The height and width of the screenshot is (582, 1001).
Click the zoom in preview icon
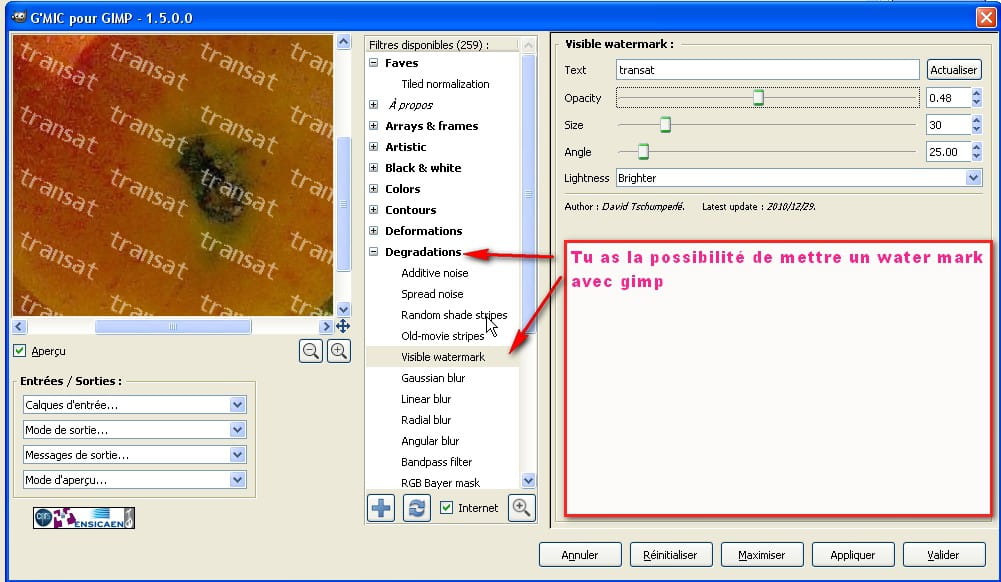coord(339,351)
